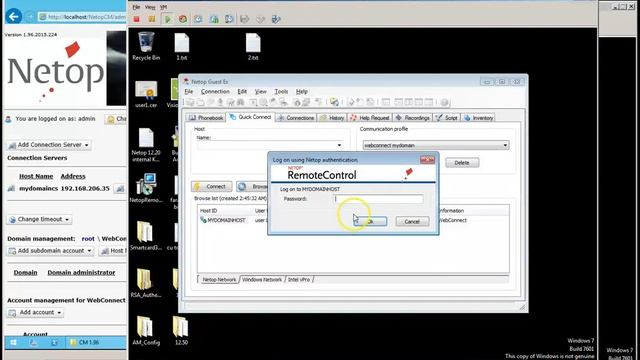Switch to the Inventory tab

(478, 118)
